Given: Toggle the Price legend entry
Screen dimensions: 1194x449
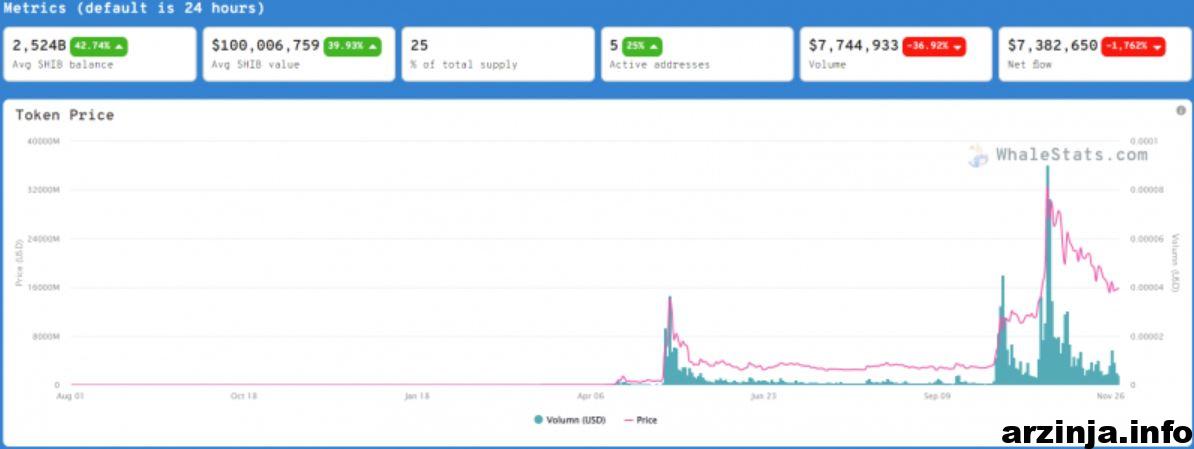Looking at the screenshot, I should click(x=640, y=420).
